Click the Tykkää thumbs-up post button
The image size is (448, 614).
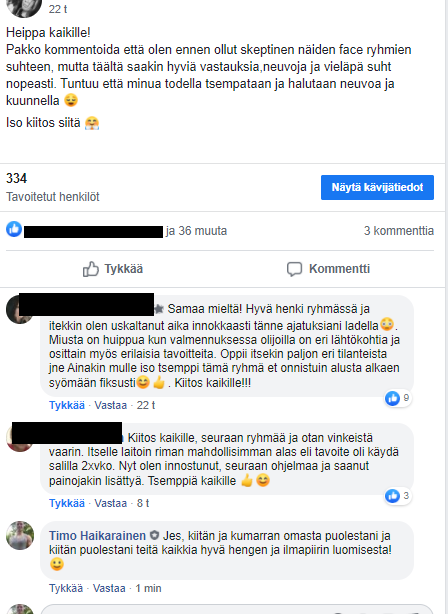click(113, 269)
